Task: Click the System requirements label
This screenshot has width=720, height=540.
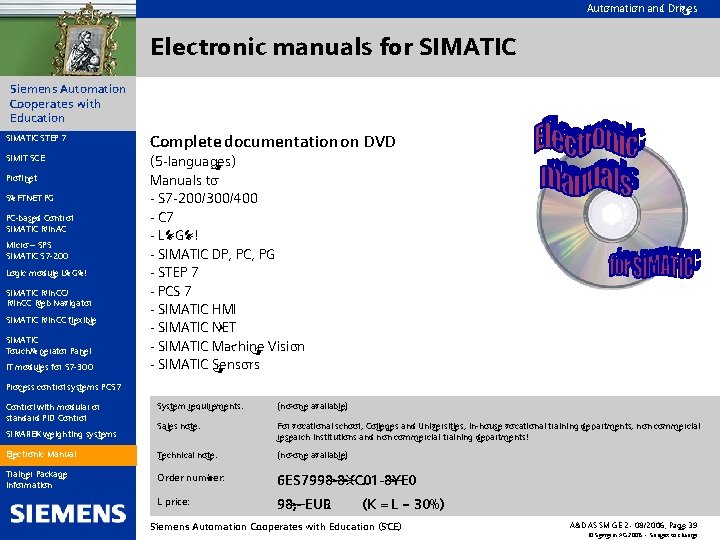Action: [200, 406]
